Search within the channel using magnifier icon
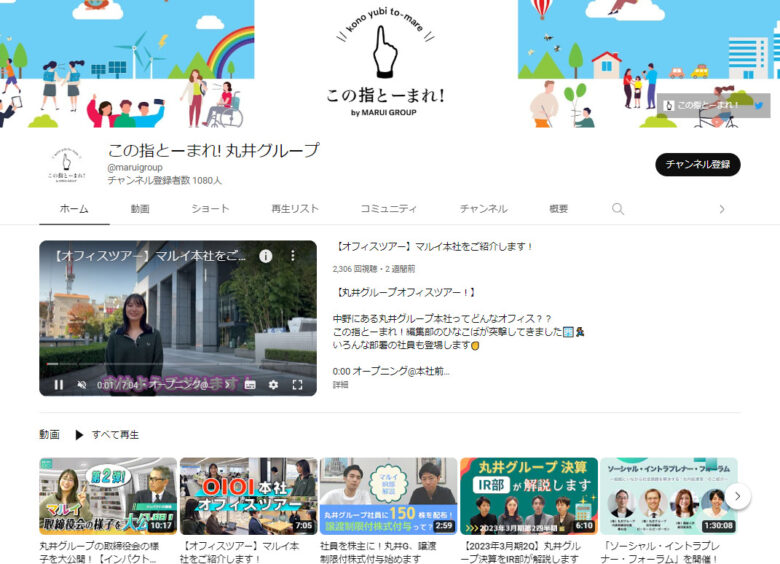This screenshot has width=780, height=564. [x=618, y=208]
